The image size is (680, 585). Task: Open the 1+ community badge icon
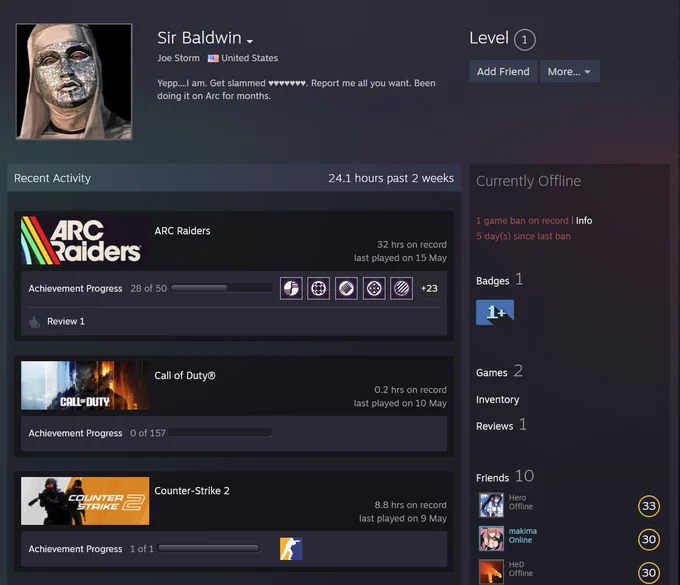[495, 312]
